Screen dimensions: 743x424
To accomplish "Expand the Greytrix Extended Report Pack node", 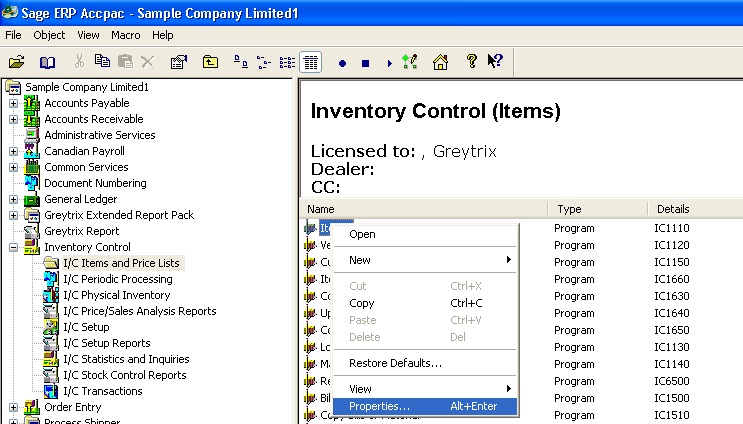I will 13,216.
